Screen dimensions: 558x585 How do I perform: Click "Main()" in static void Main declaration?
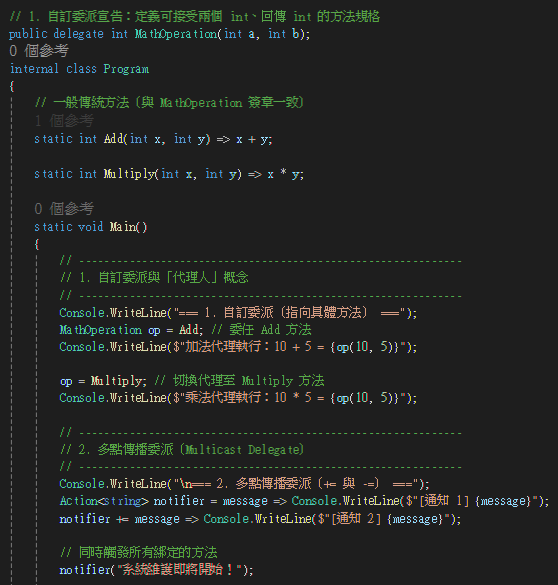click(x=128, y=227)
